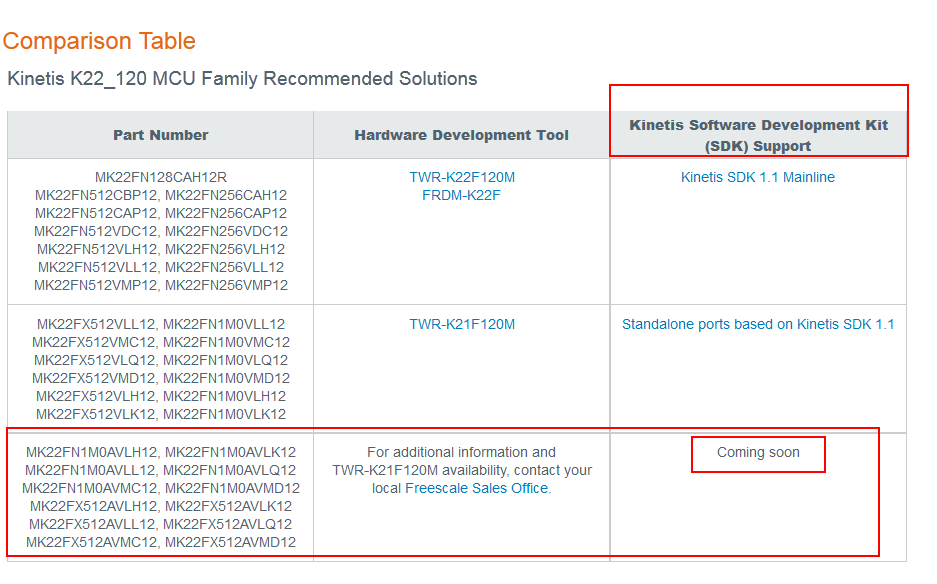The width and height of the screenshot is (937, 584).
Task: Click part number MK22FN128CAH12R
Action: (161, 177)
